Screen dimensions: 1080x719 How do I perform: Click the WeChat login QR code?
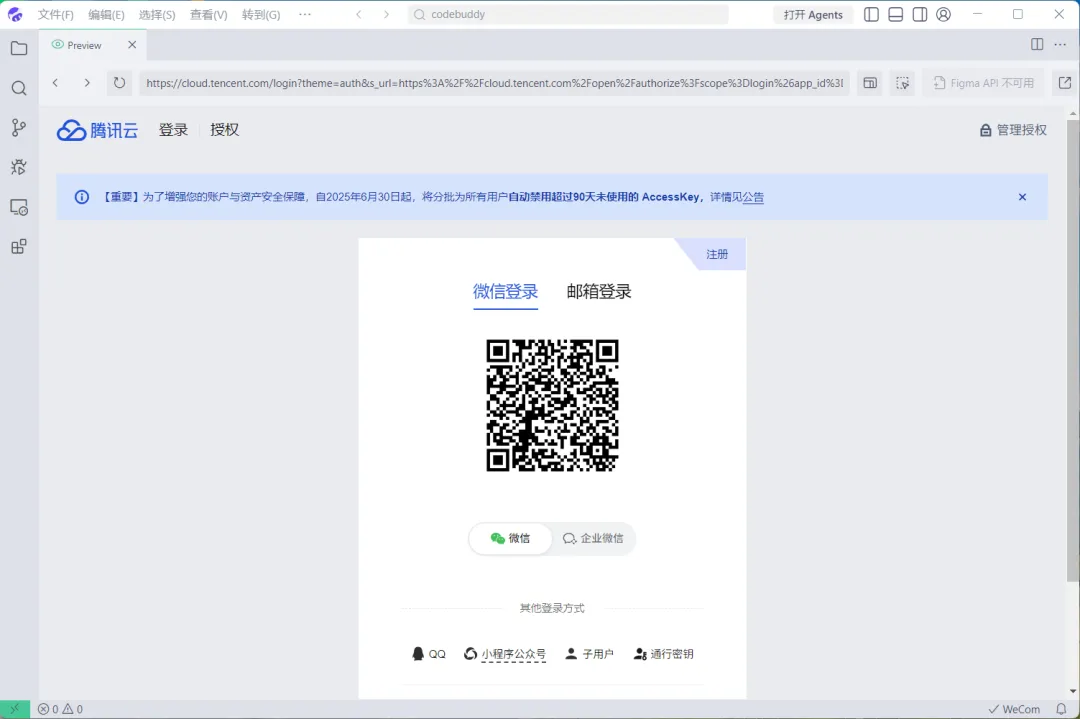(x=552, y=405)
